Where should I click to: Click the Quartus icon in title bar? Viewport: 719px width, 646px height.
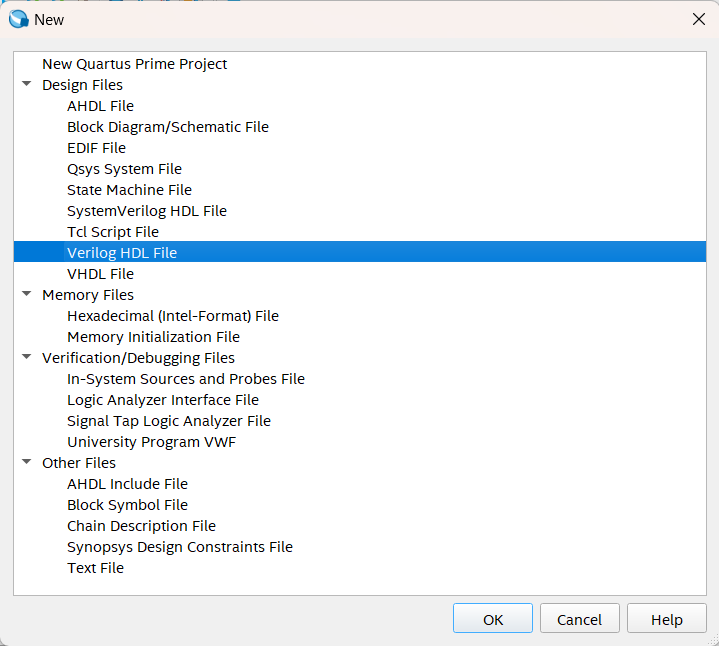click(18, 19)
